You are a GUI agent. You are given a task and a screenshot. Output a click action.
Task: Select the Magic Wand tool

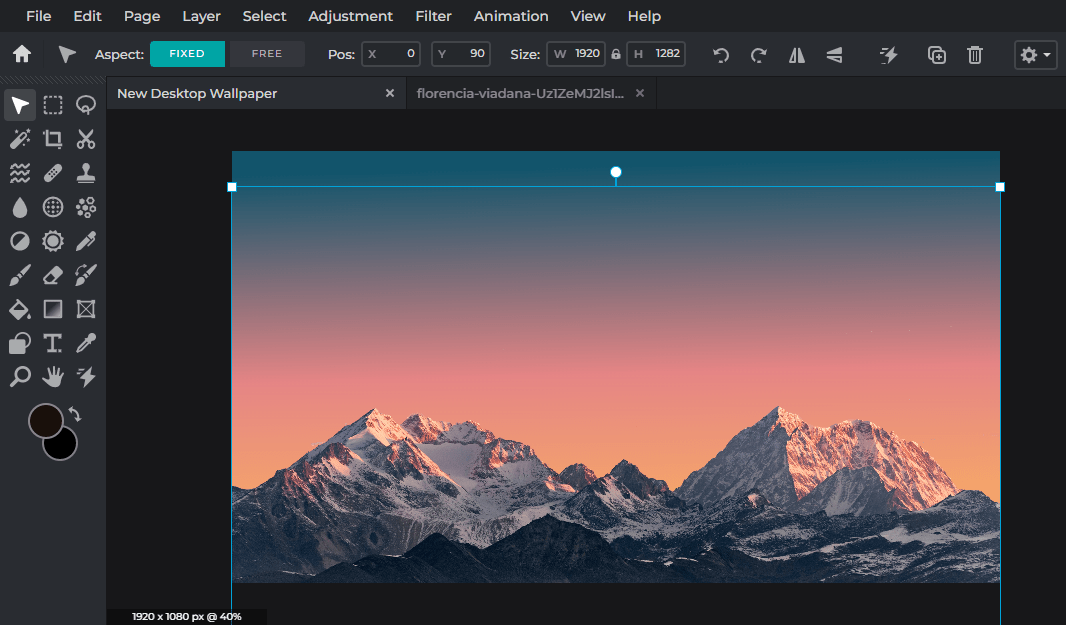tap(19, 139)
